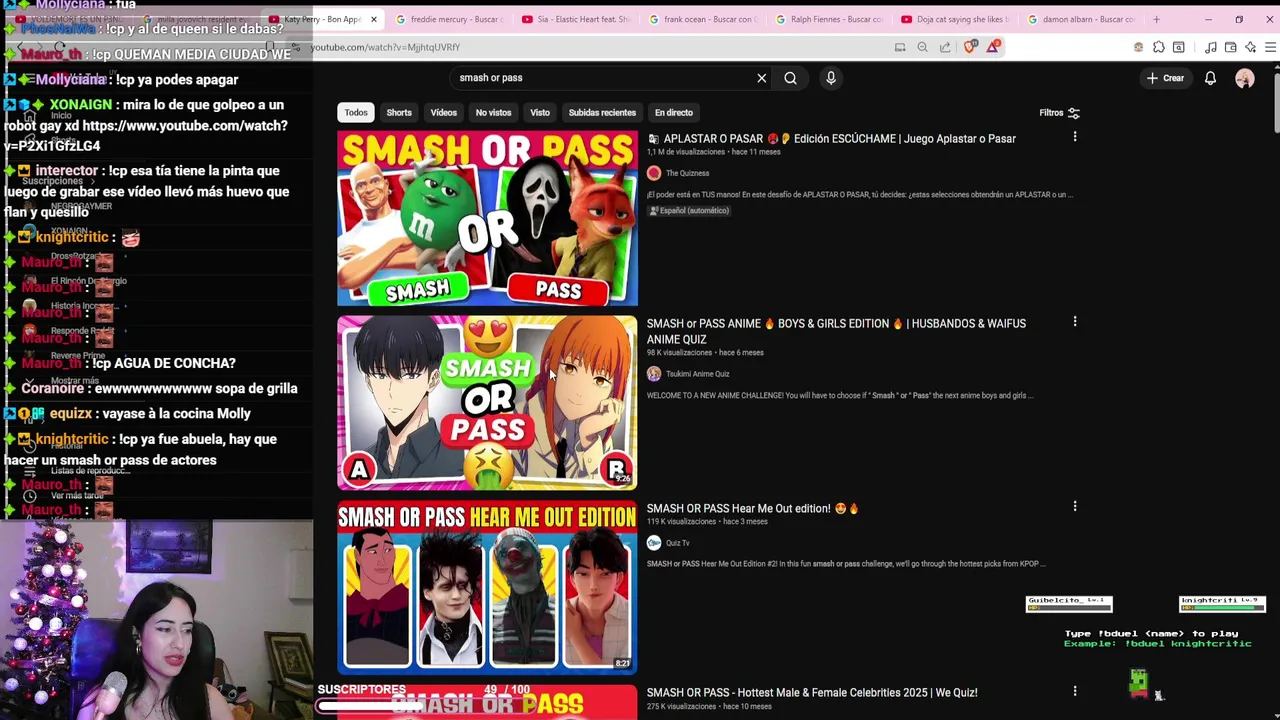Open the YouTube account avatar menu
This screenshot has width=1280, height=720.
1245,78
